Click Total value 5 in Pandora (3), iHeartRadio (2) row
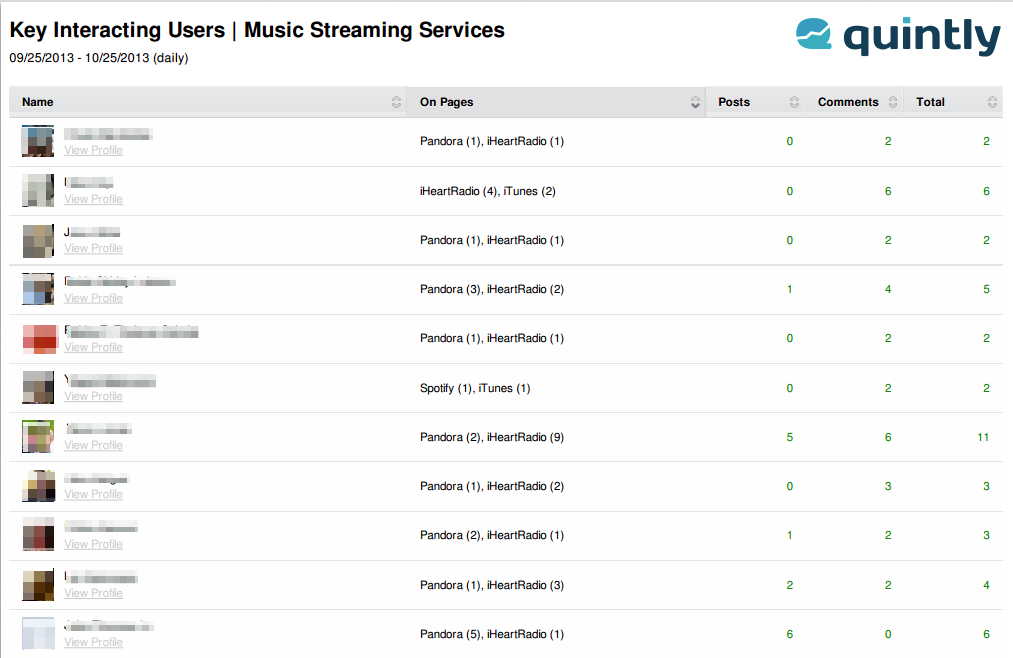Image resolution: width=1013 pixels, height=658 pixels. 986,289
